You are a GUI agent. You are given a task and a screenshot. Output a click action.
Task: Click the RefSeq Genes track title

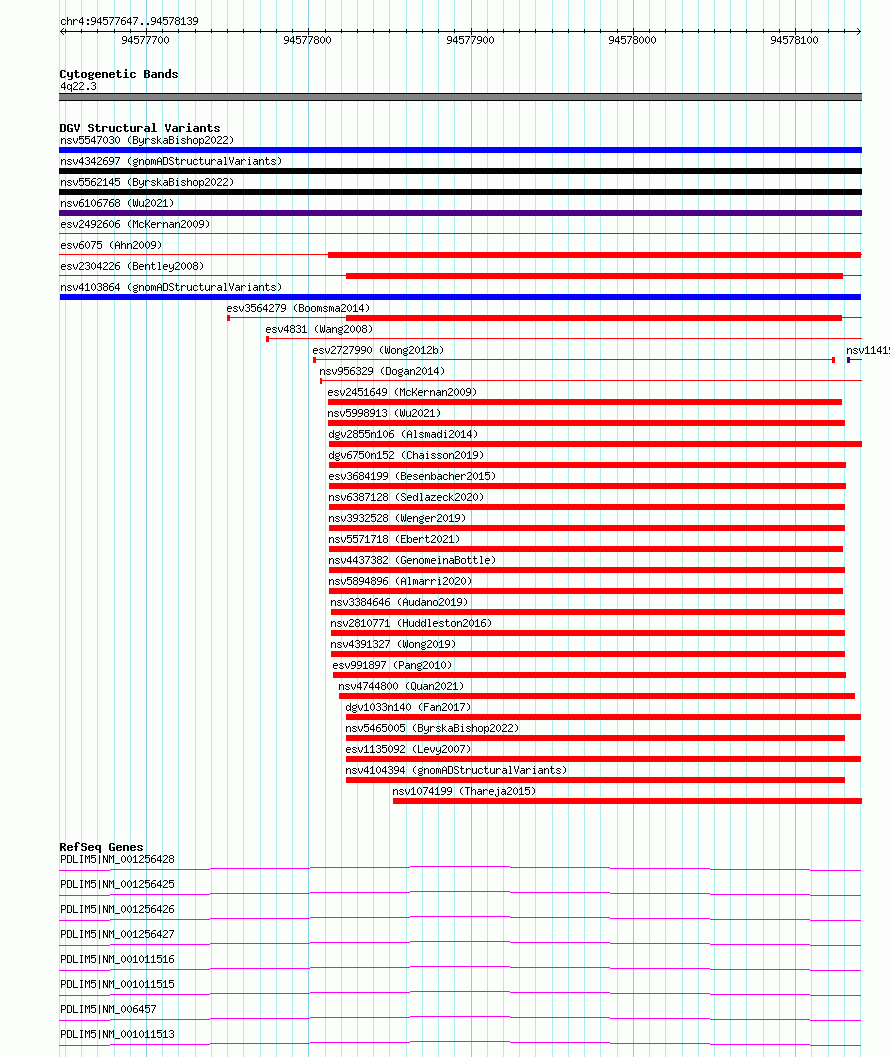(x=101, y=847)
